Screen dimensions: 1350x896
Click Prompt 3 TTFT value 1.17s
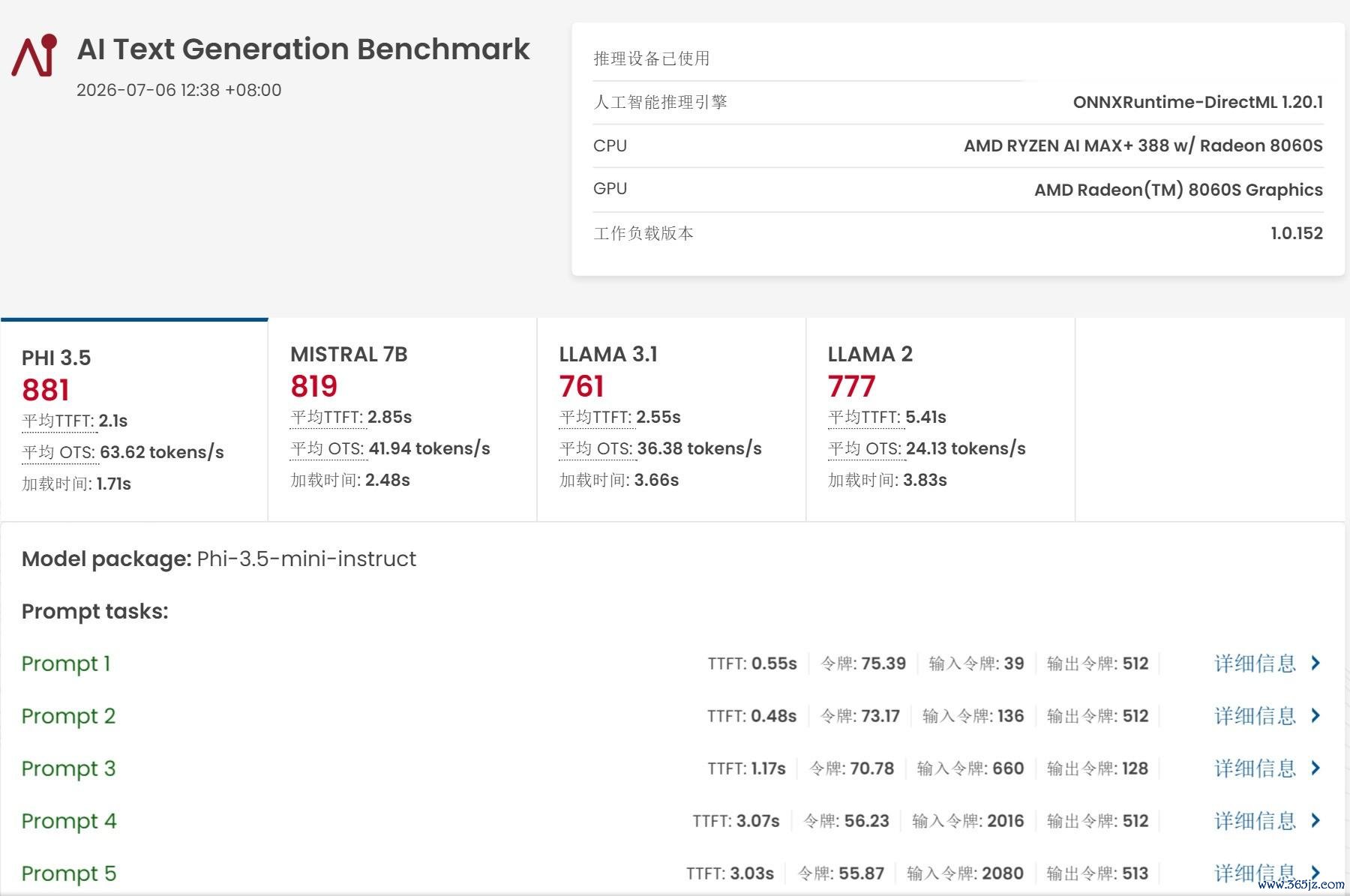pos(769,769)
